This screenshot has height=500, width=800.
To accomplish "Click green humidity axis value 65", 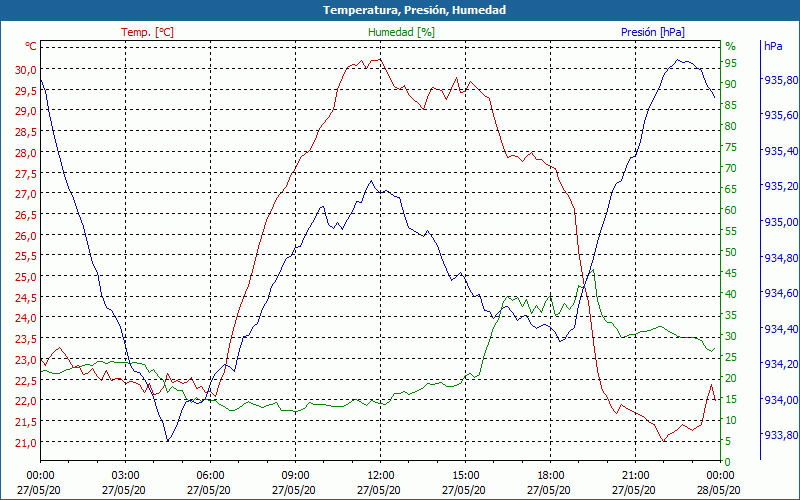I will (x=731, y=189).
